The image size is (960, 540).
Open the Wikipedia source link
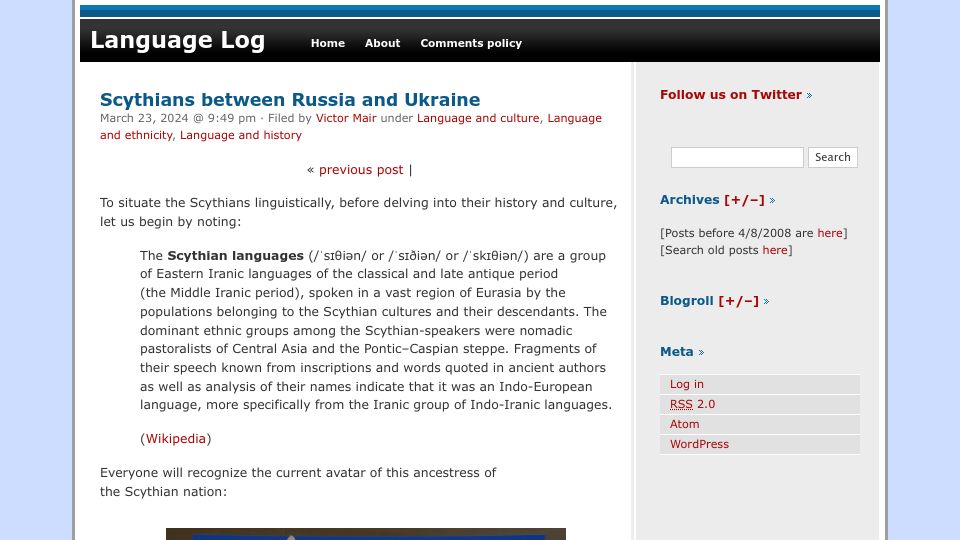(176, 439)
